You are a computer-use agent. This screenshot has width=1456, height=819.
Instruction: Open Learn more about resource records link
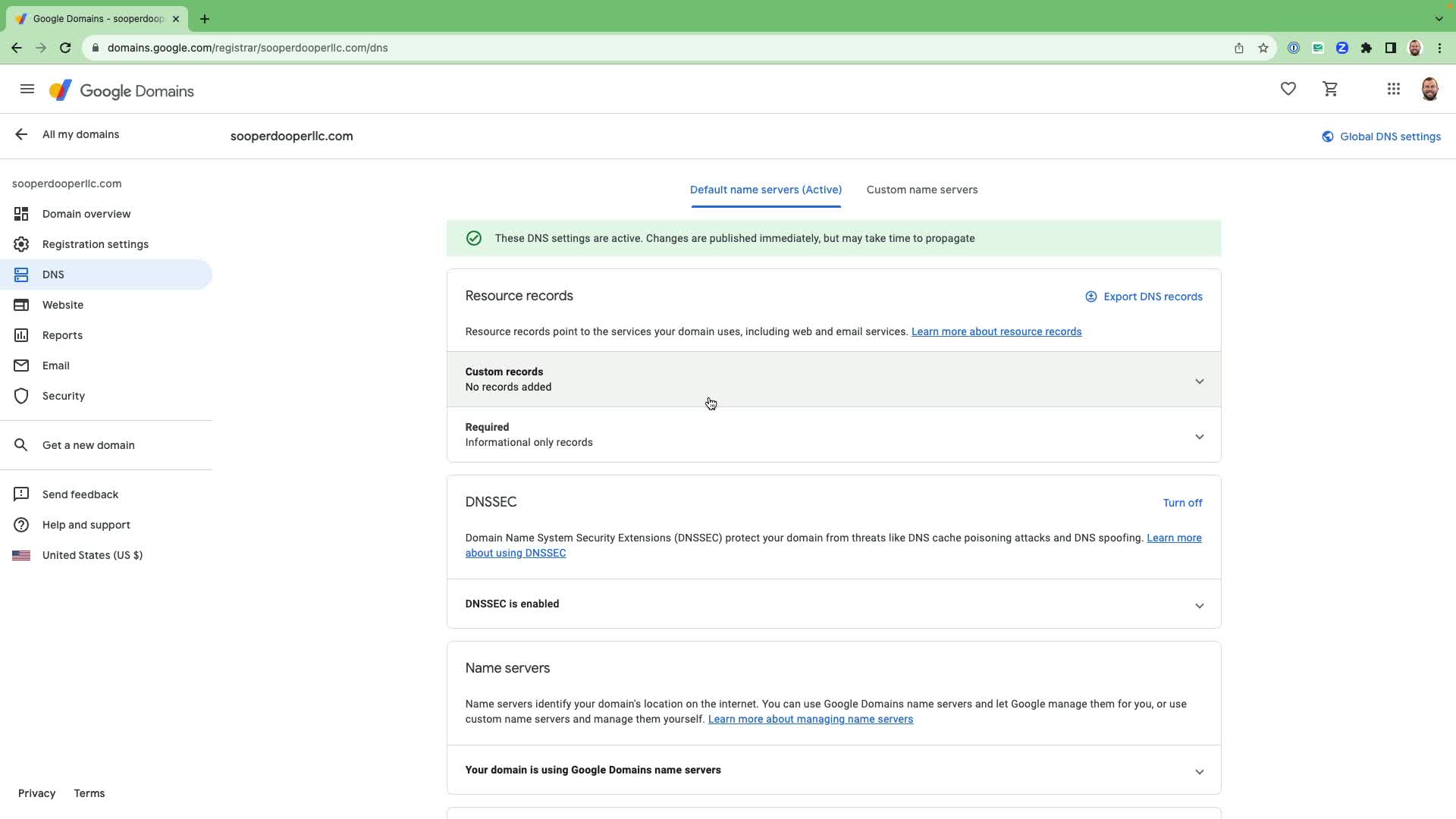(x=996, y=331)
